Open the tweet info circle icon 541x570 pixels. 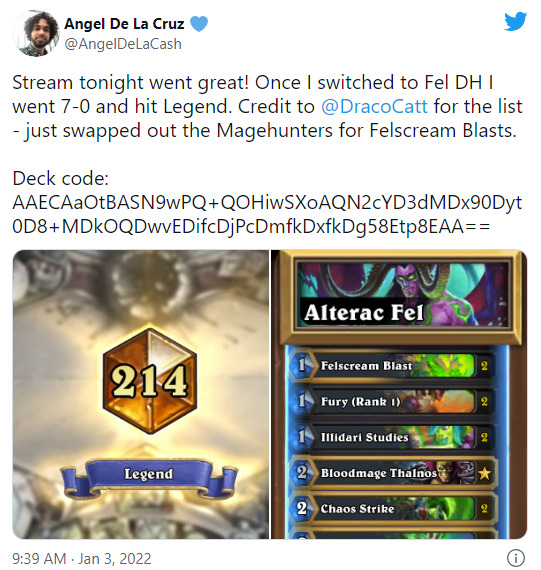[516, 557]
